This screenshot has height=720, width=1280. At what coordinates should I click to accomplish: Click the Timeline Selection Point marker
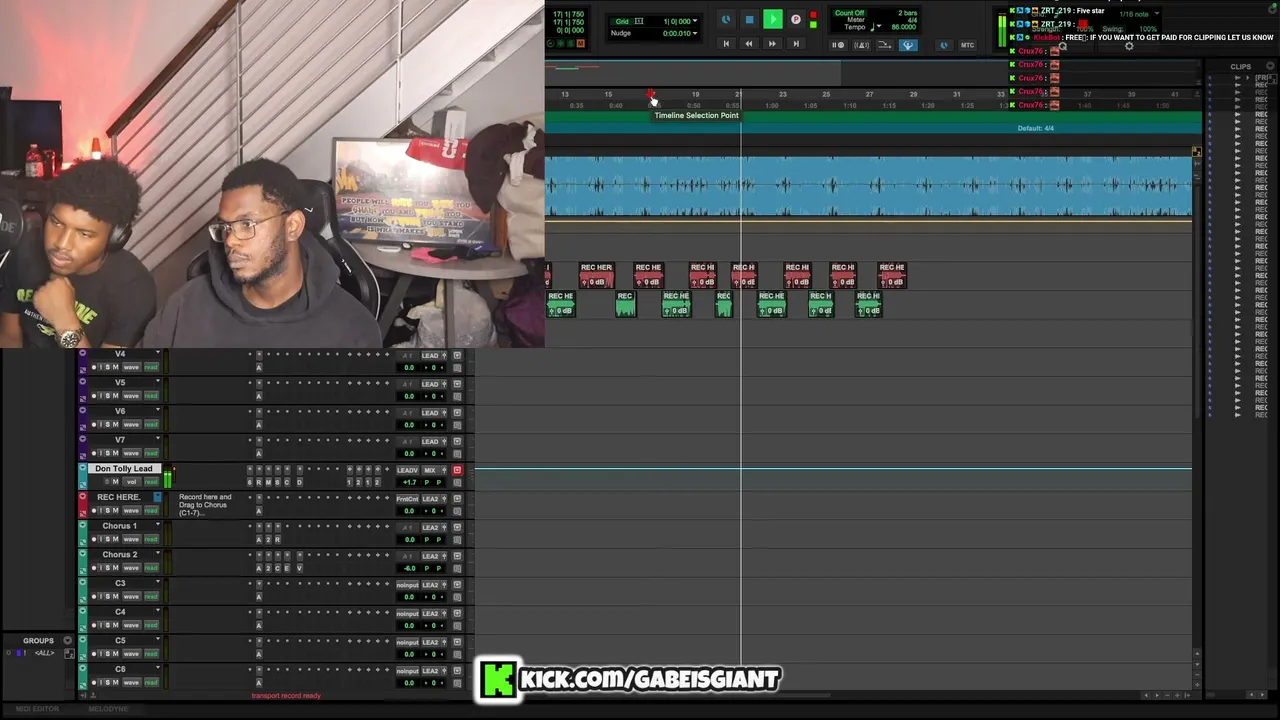[652, 96]
